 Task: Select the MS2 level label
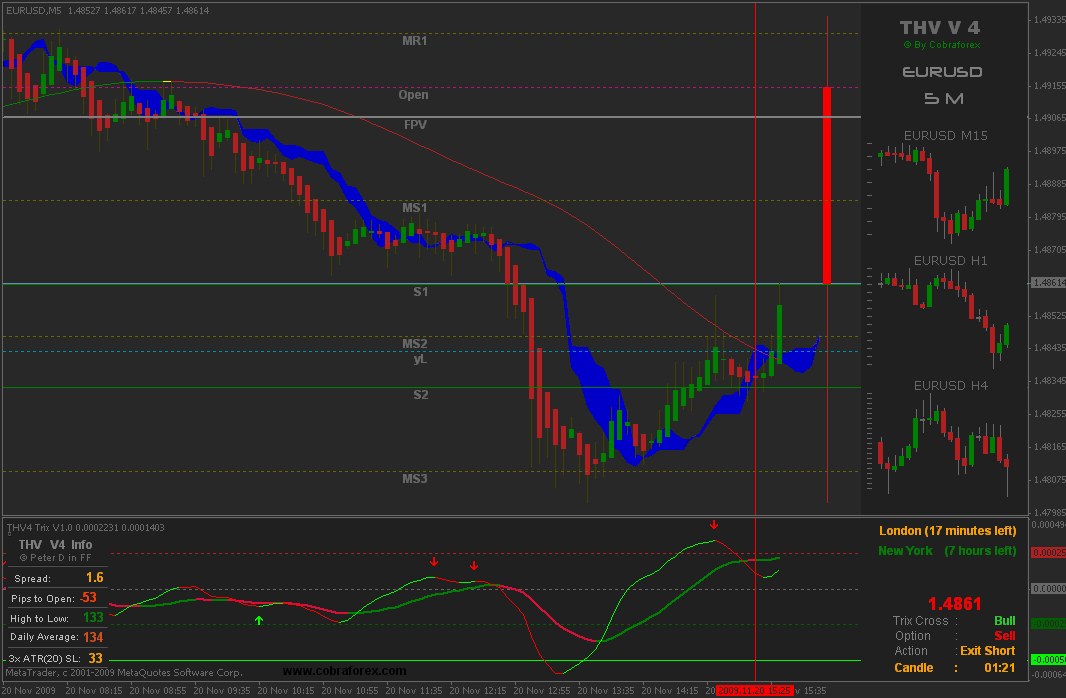(x=415, y=343)
